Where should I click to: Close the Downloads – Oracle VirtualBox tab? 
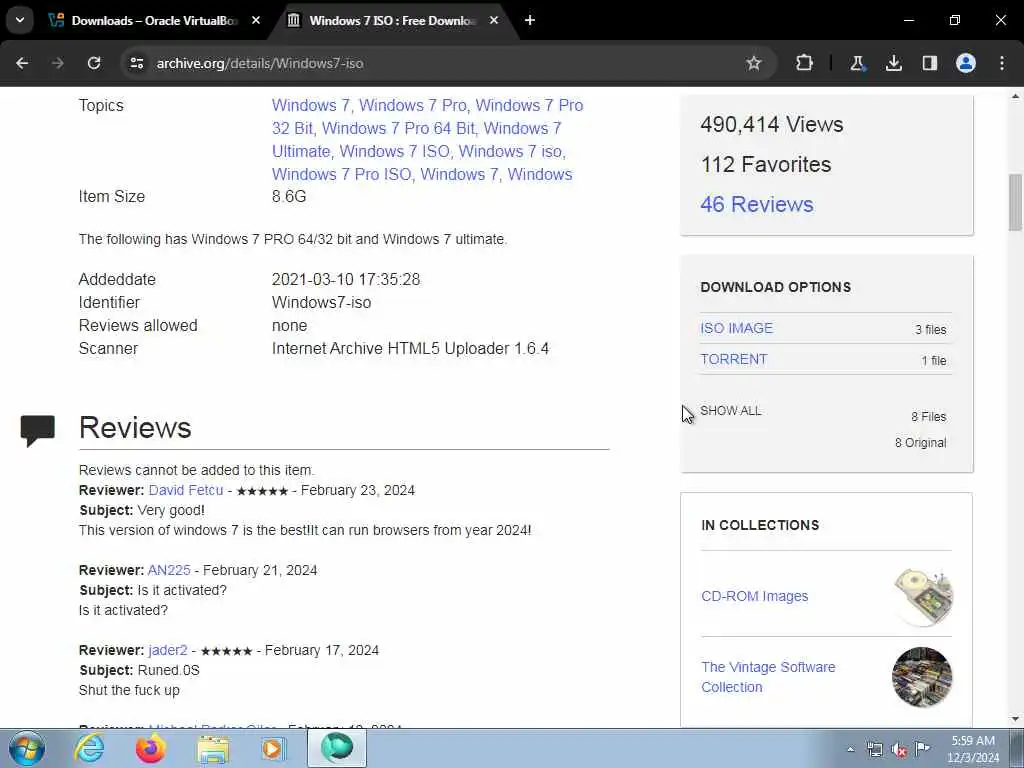256,20
